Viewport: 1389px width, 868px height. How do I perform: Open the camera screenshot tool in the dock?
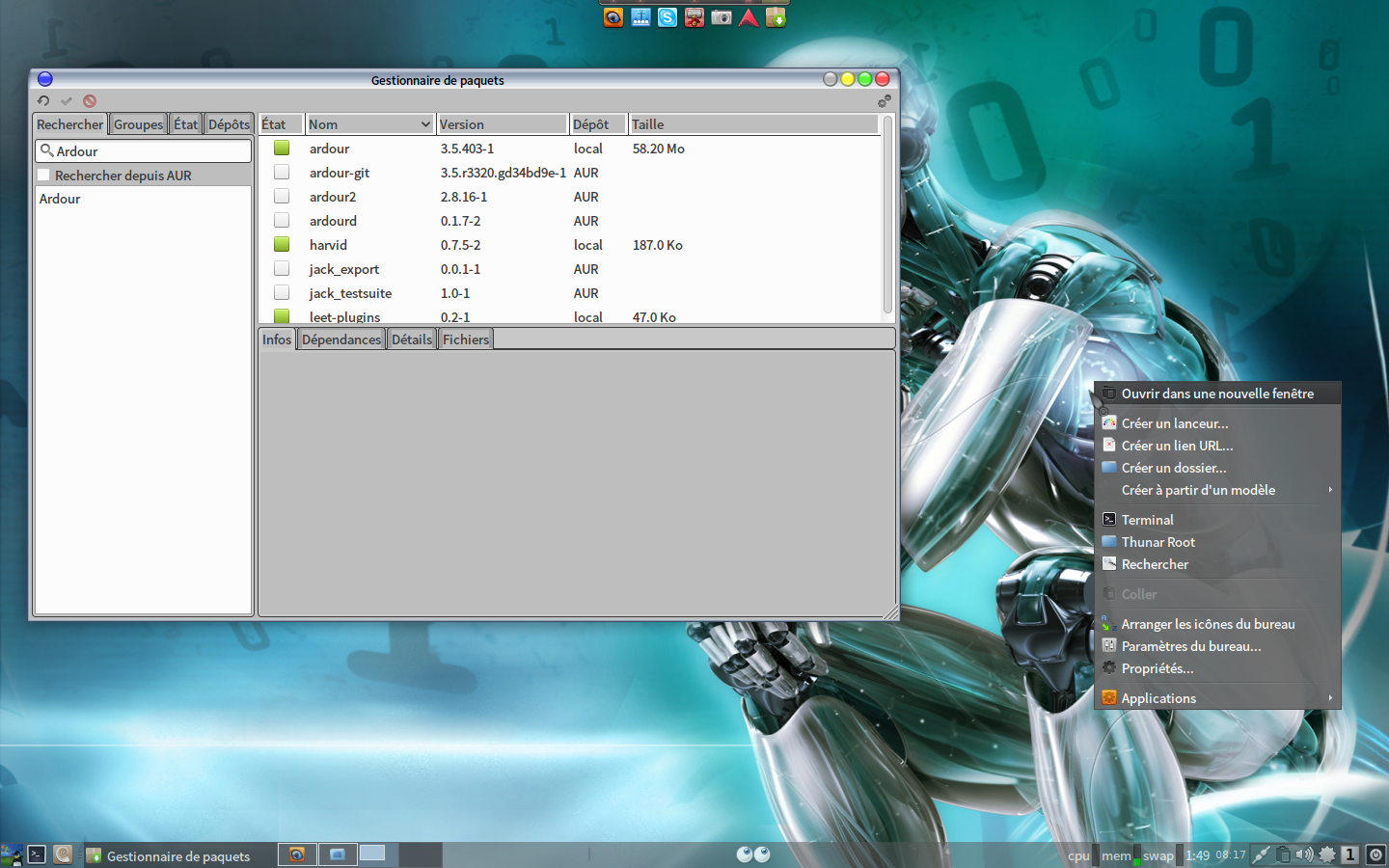[x=722, y=17]
